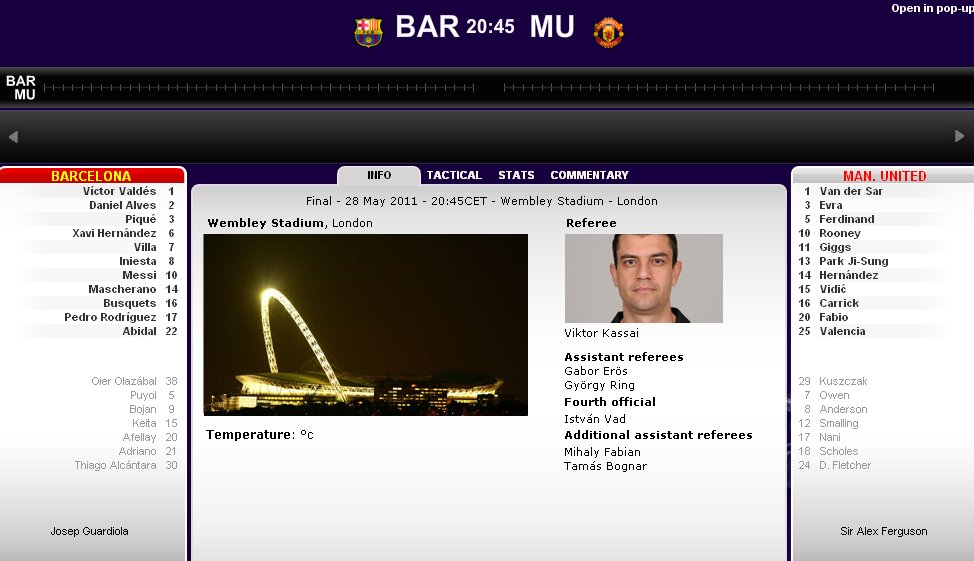Switch to the INFO tab

[379, 175]
